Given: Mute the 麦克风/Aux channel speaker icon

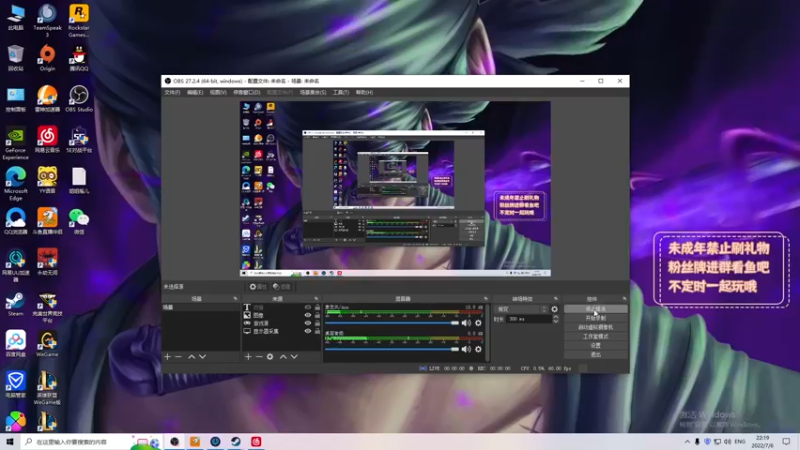Looking at the screenshot, I should (466, 323).
